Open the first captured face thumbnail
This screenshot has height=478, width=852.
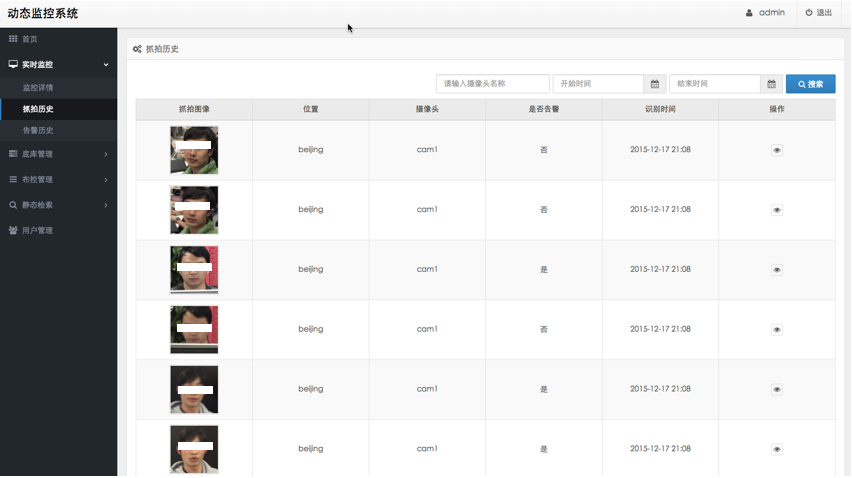(x=194, y=150)
